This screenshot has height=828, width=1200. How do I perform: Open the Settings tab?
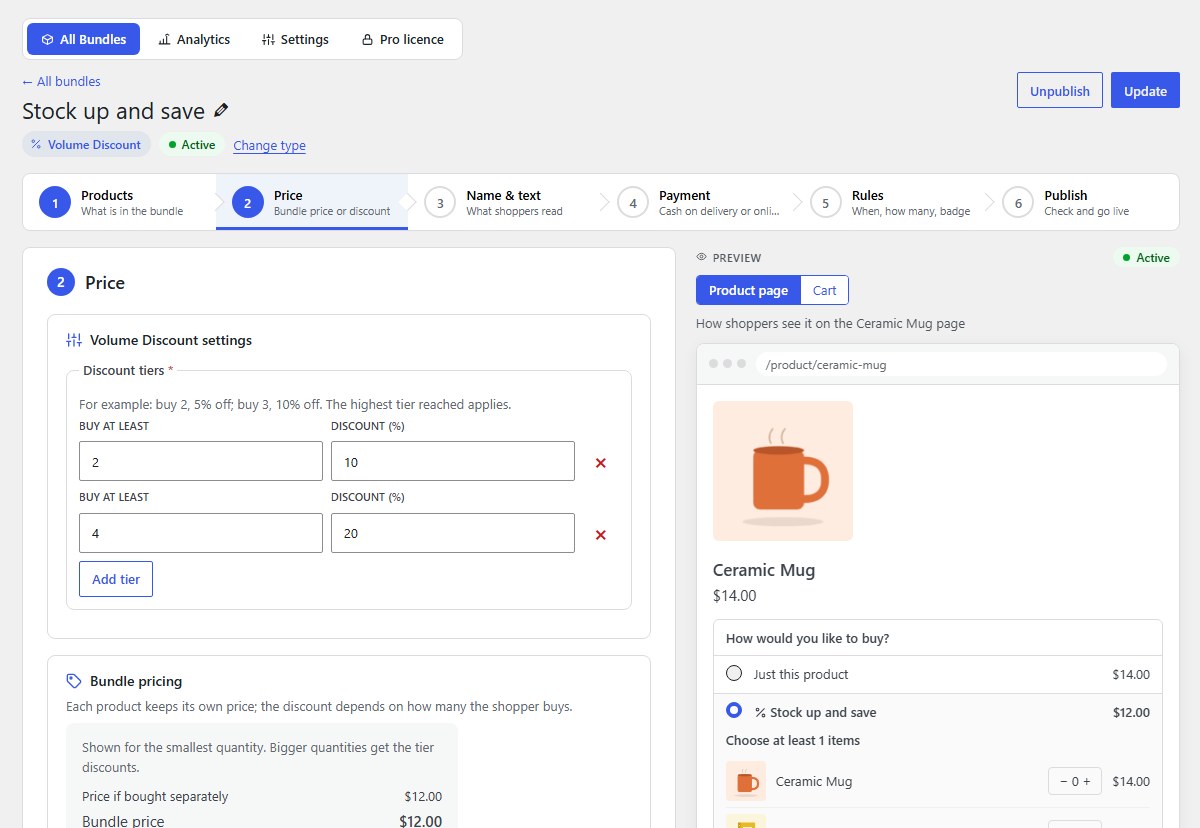click(x=295, y=39)
